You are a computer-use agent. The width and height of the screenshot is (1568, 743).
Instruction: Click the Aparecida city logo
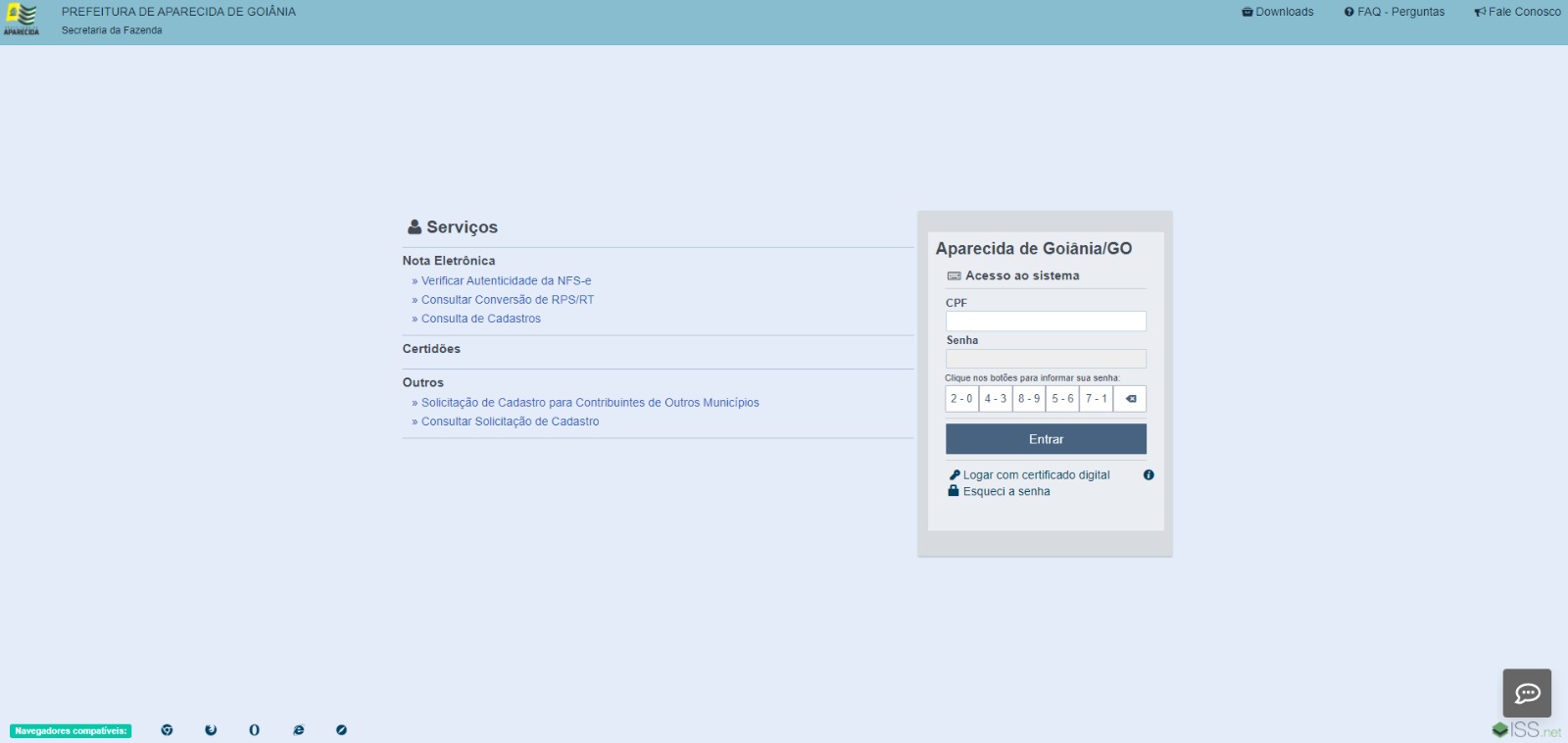tap(22, 20)
